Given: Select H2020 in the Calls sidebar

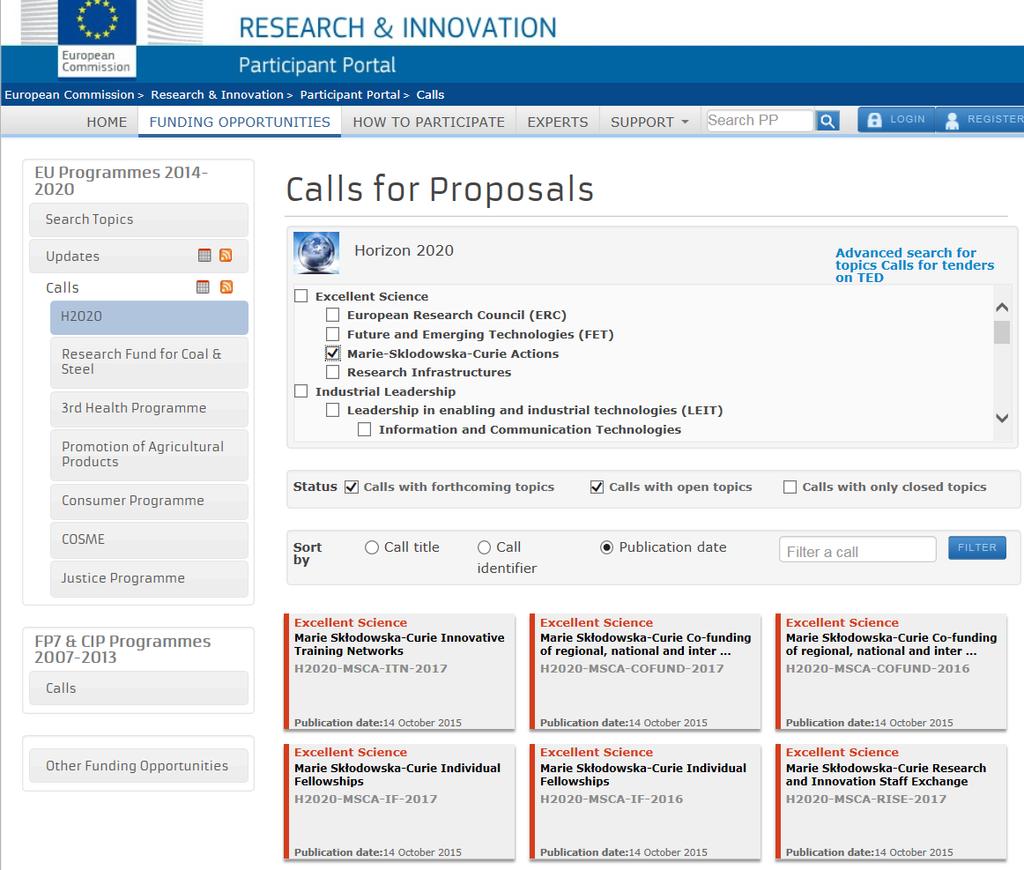Looking at the screenshot, I should point(149,317).
